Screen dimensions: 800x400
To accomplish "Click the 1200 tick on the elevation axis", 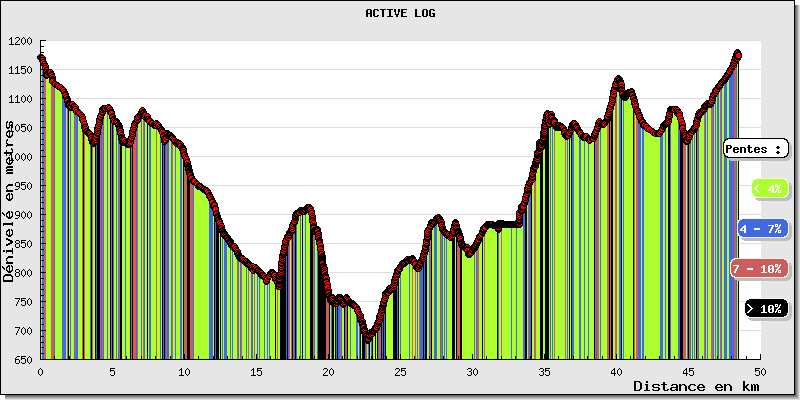I will click(20, 41).
